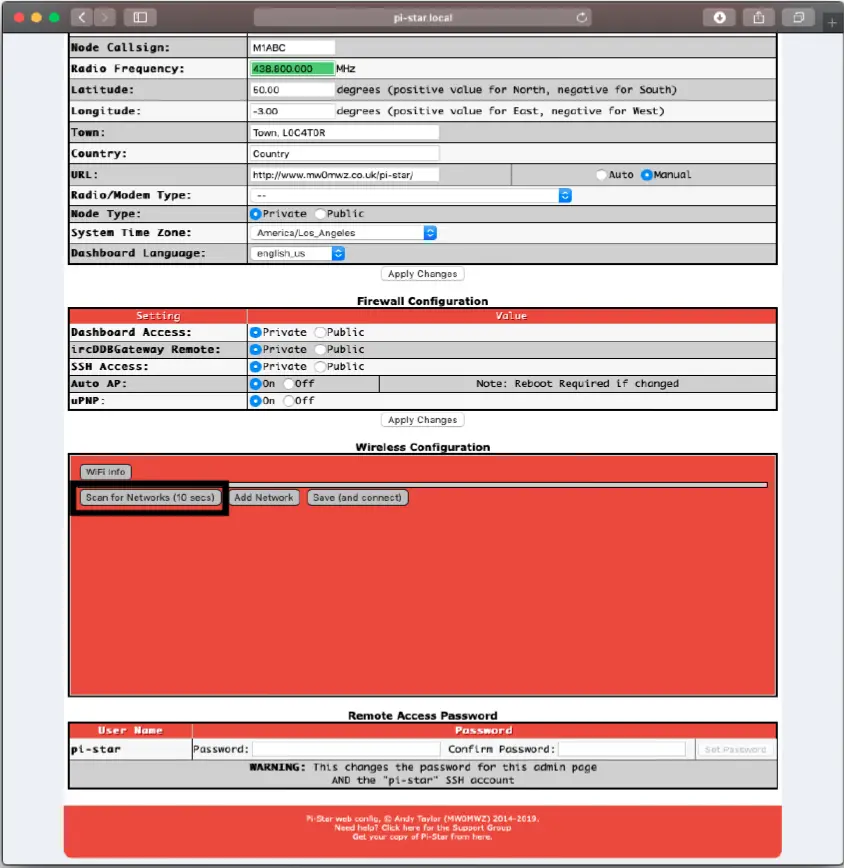The width and height of the screenshot is (844, 868).
Task: Apply Changes under general configuration
Action: tap(422, 274)
